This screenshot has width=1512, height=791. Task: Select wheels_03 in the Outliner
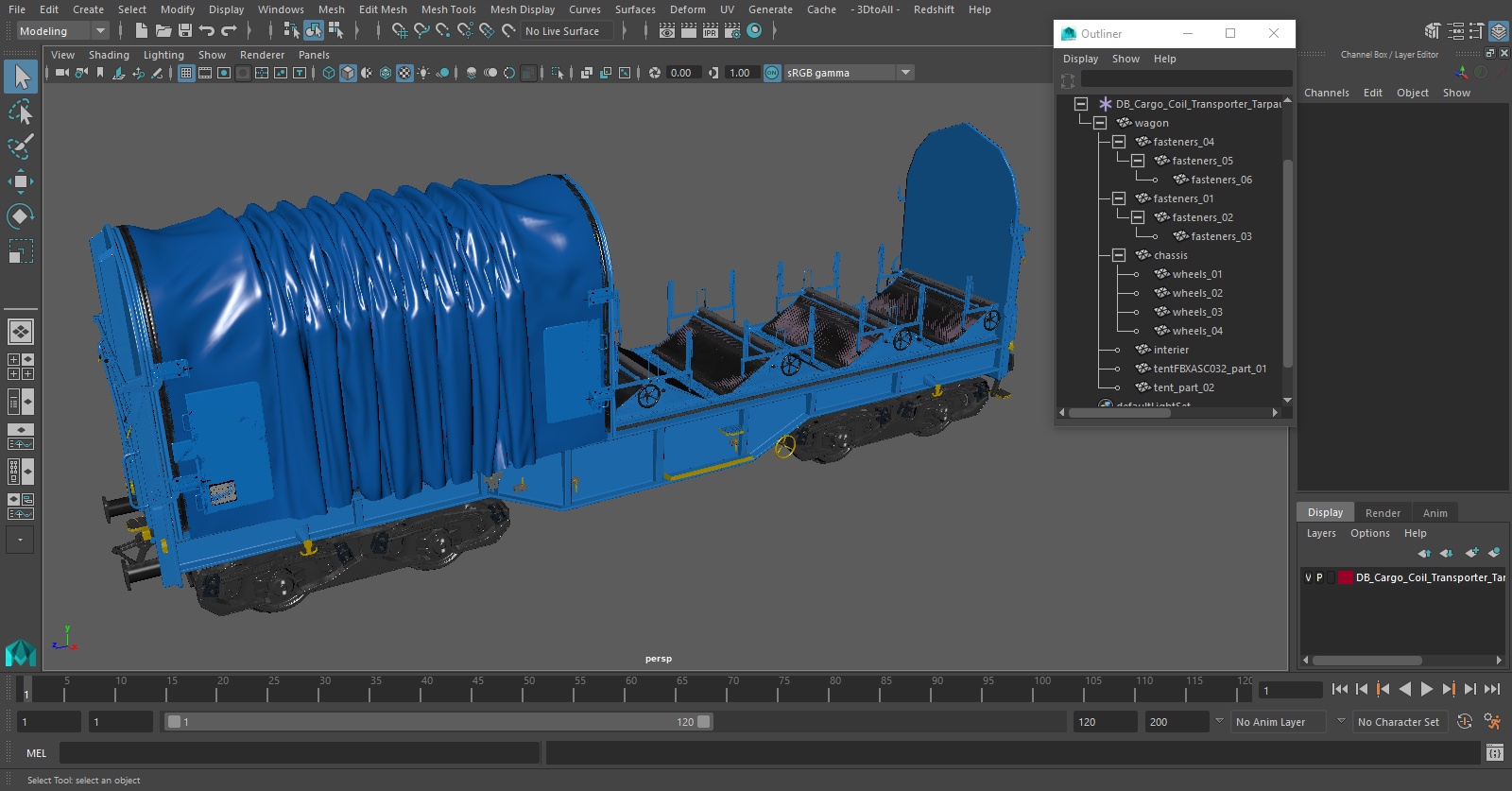coord(1196,312)
